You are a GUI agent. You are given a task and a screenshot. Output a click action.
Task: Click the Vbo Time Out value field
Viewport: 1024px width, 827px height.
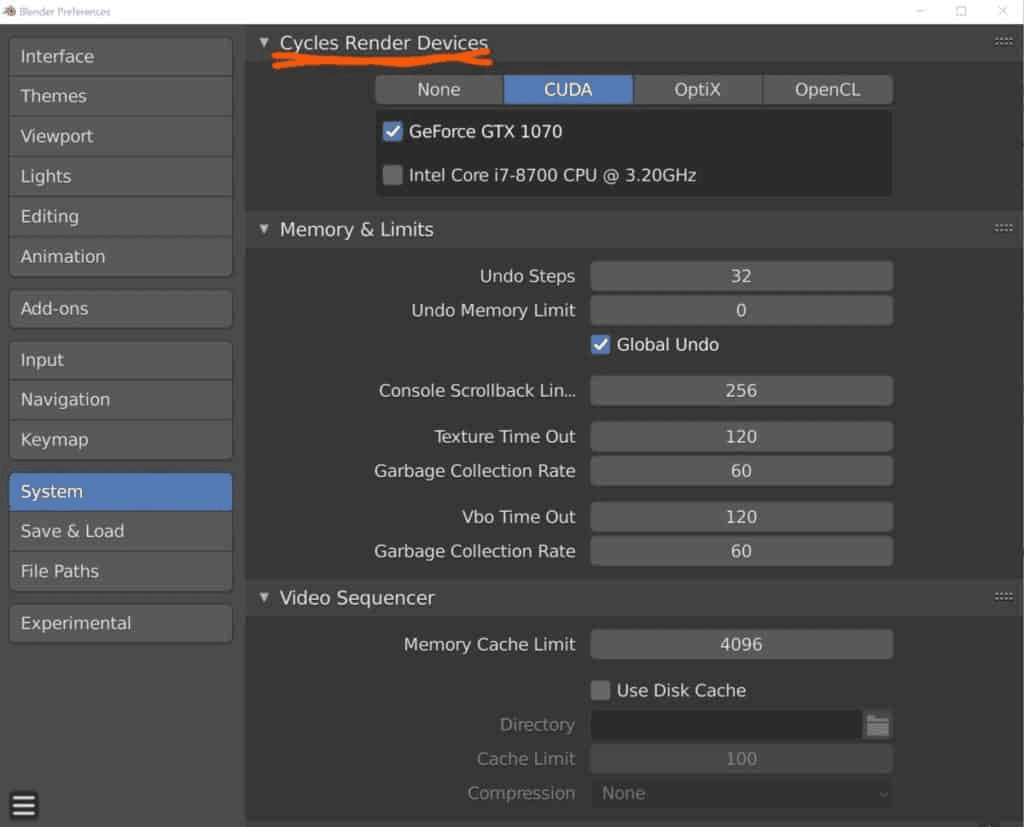tap(741, 517)
